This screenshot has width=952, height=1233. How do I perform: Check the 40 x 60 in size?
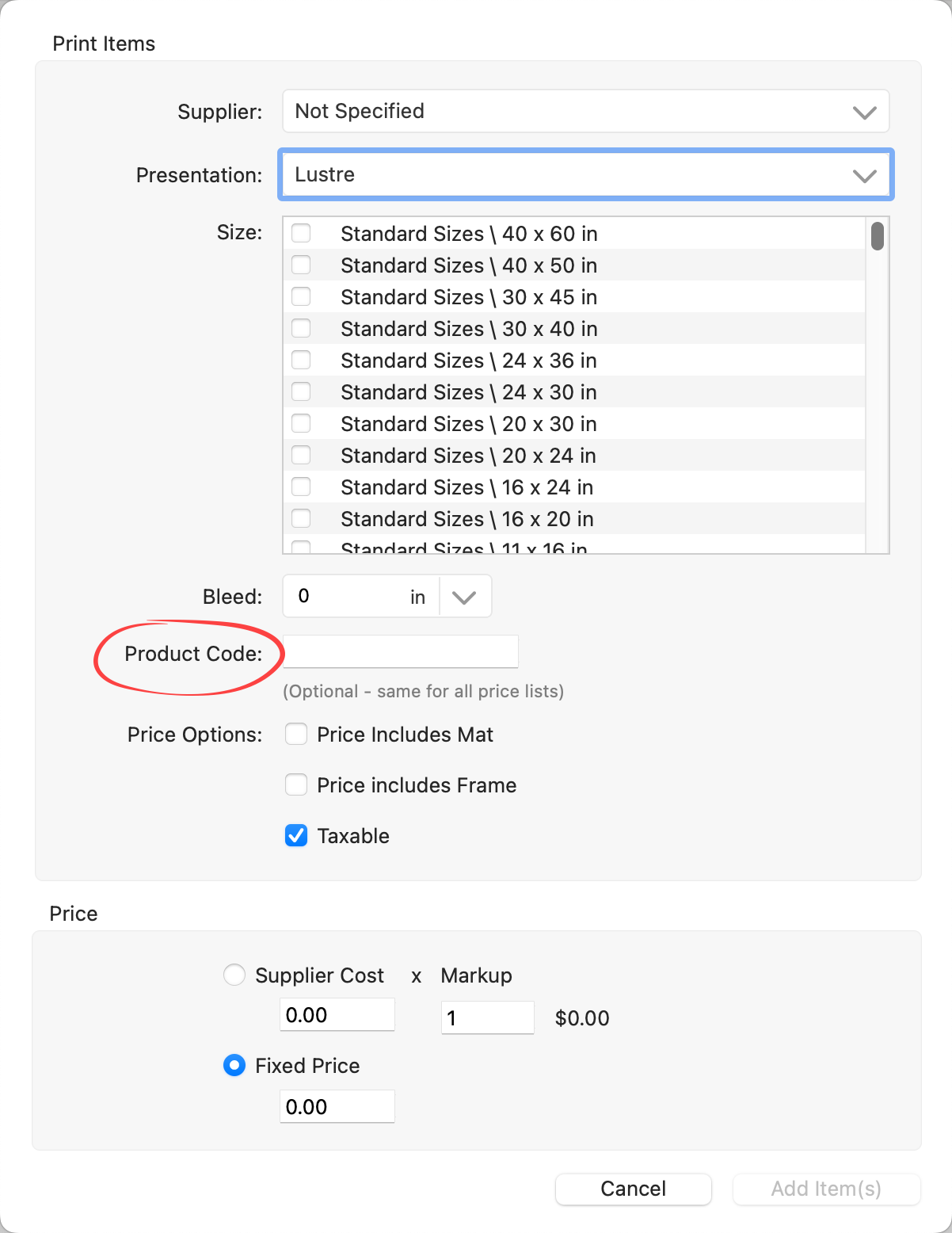pos(301,233)
